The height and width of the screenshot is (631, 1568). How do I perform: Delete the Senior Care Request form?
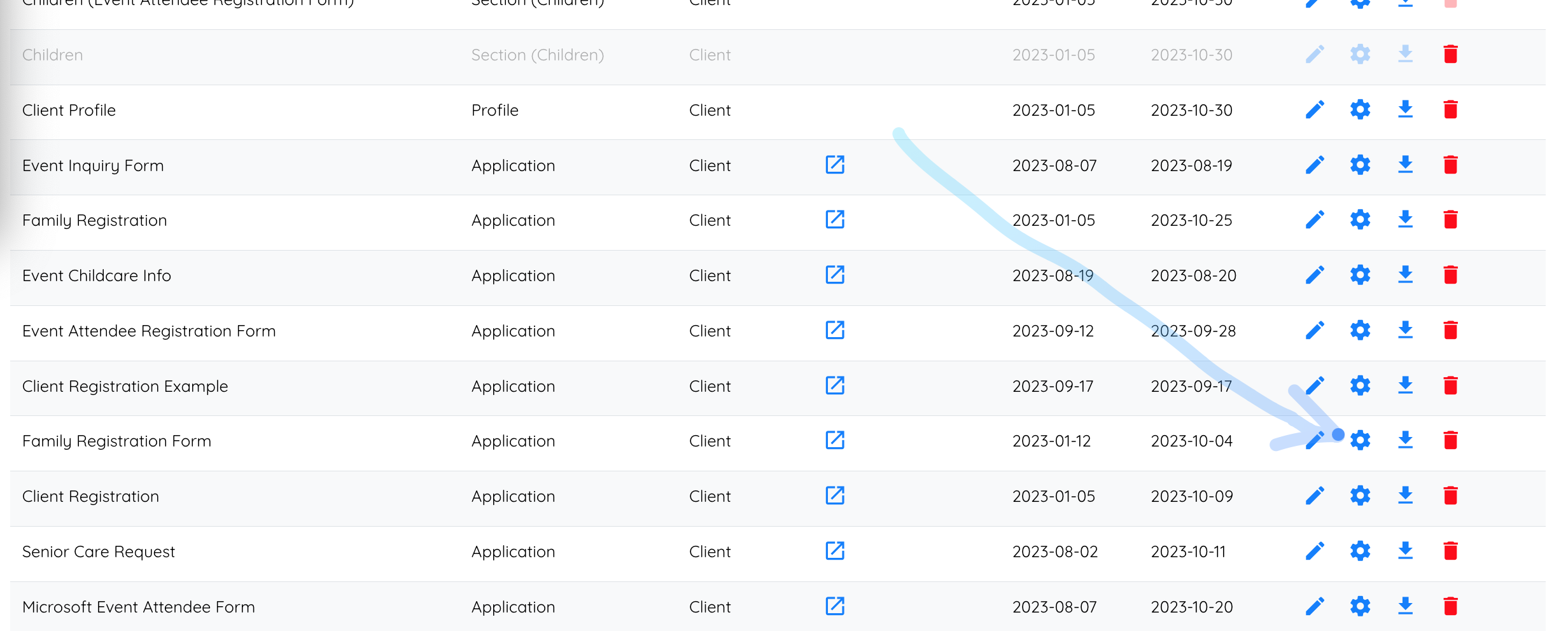coord(1450,551)
